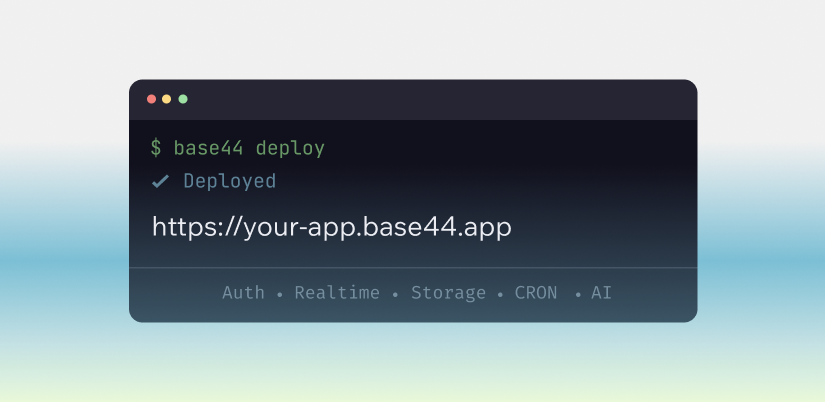Click the yellow minimize dot

pyautogui.click(x=166, y=99)
